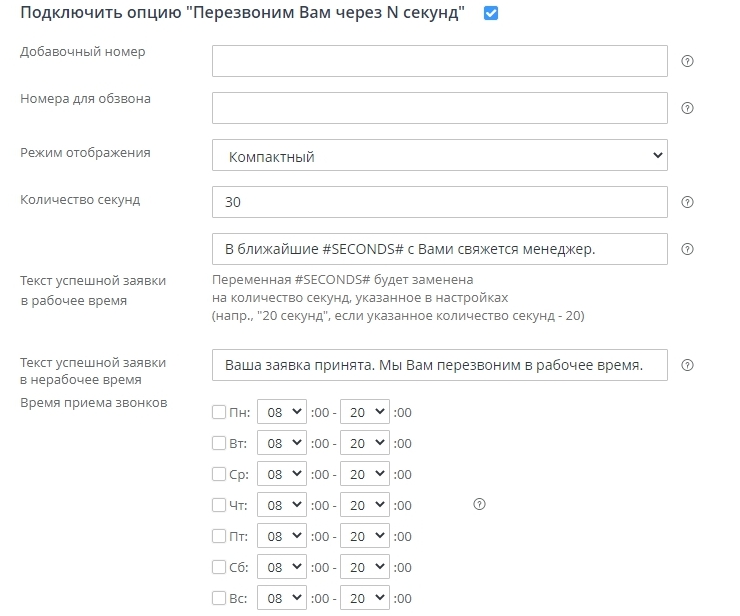The image size is (740, 616).
Task: Open Режим отображения dropdown showing Компактный
Action: point(440,155)
